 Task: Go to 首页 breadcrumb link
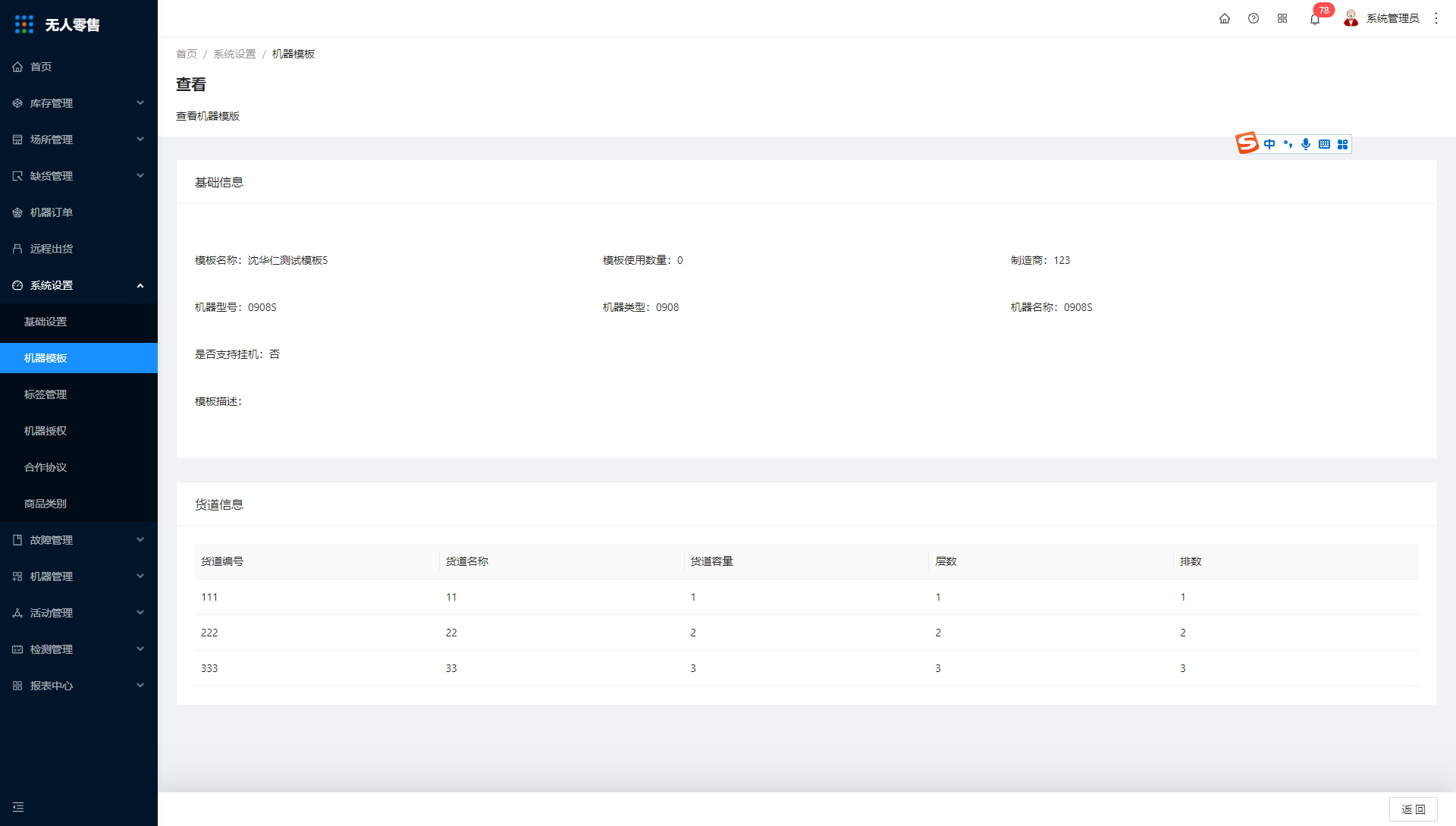click(187, 54)
